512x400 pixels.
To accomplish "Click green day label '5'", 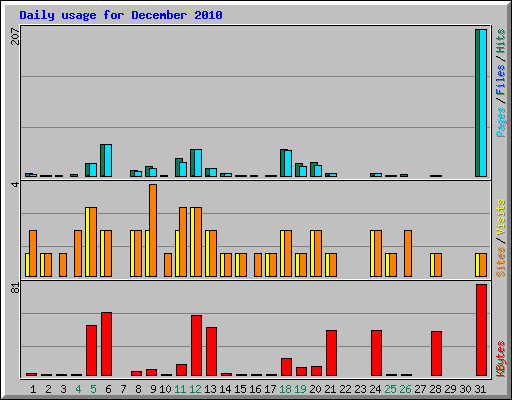I will 93,389.
